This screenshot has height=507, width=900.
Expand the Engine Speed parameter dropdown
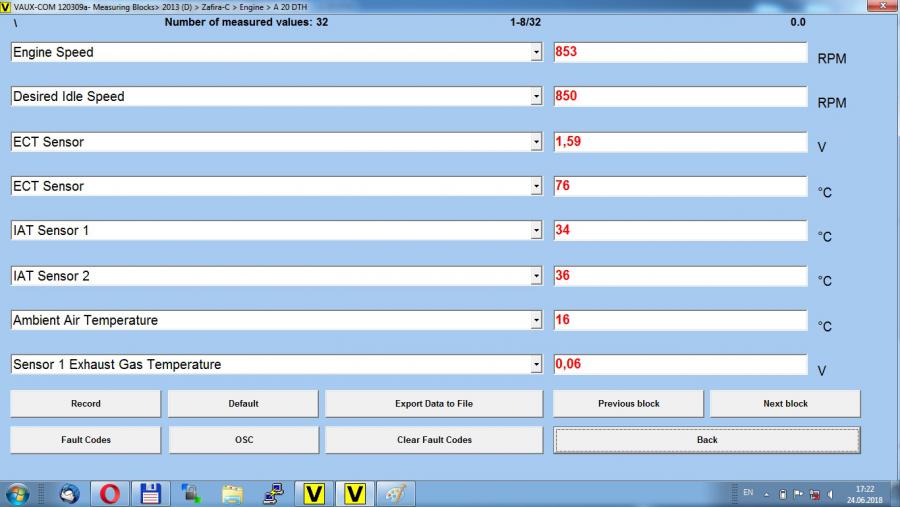[x=536, y=52]
